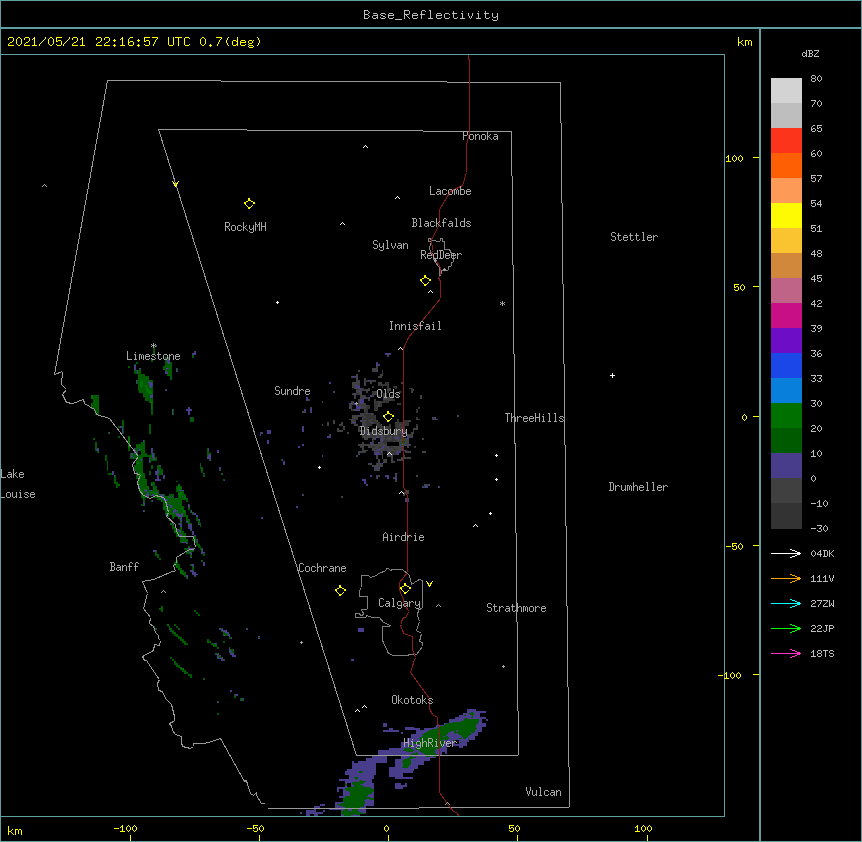Click the white 04DK arrow legend icon
This screenshot has height=842, width=862.
click(786, 553)
